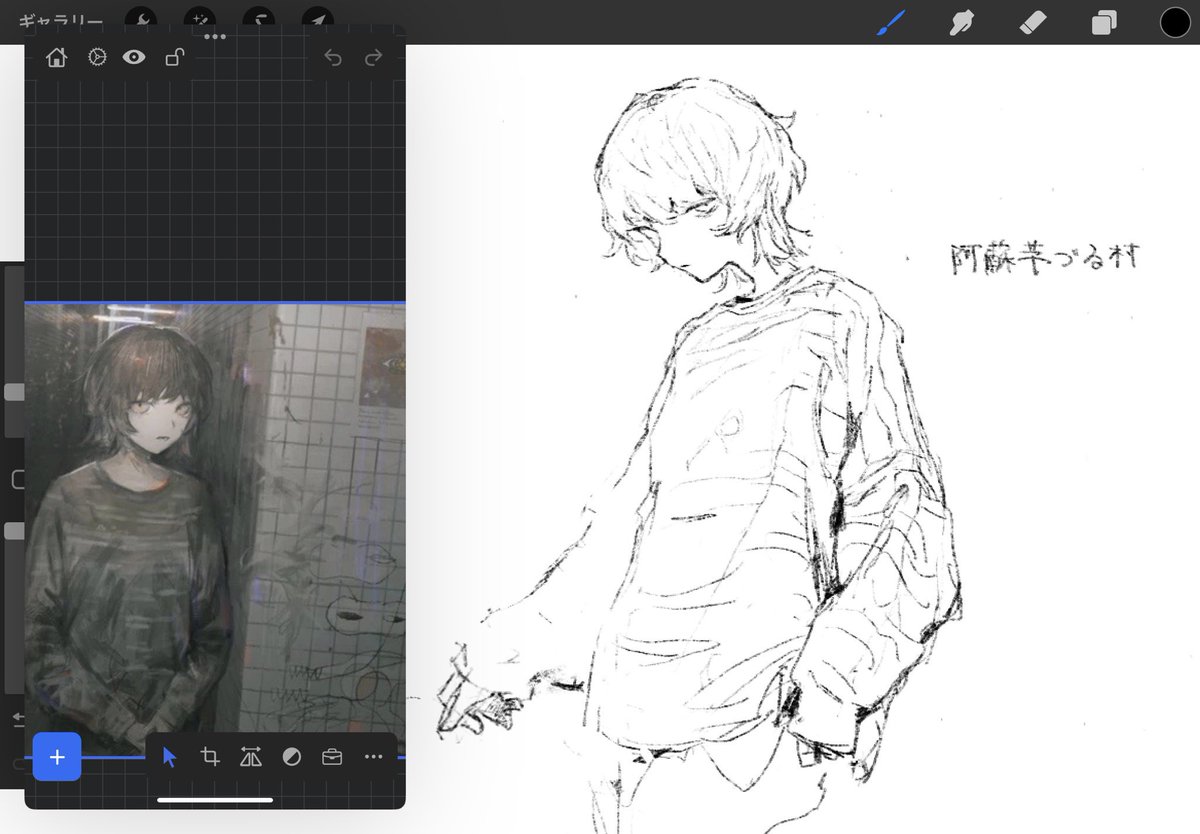1200x834 pixels.
Task: Open the black color swatch picker
Action: (1176, 20)
